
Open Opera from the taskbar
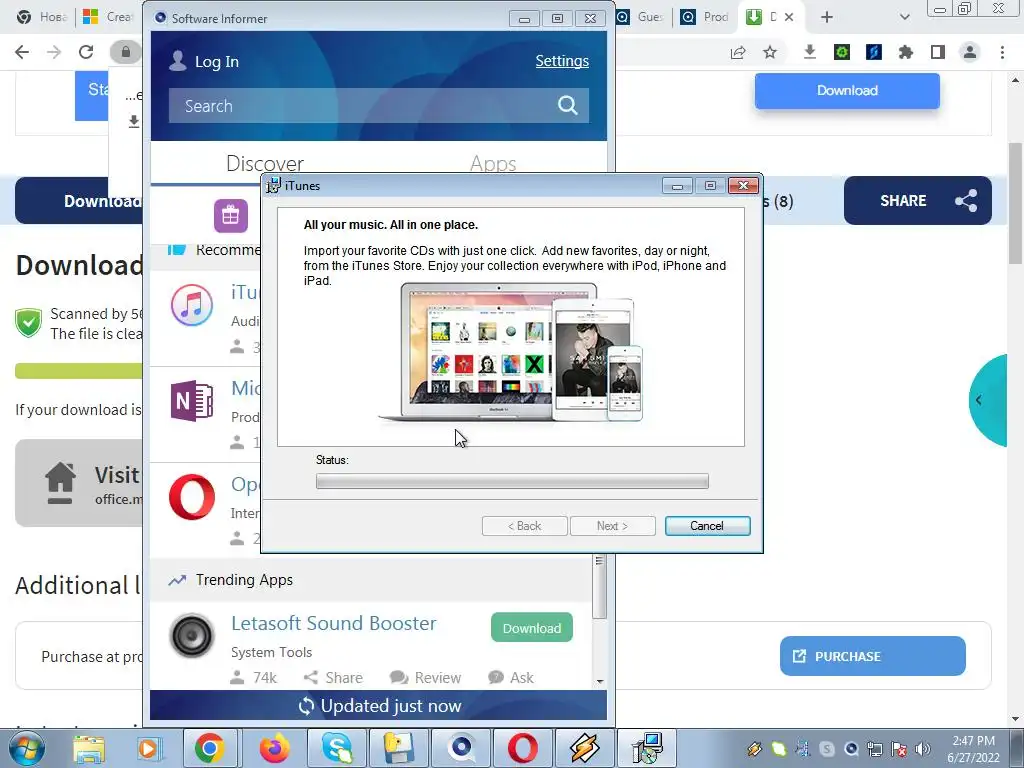pyautogui.click(x=523, y=748)
